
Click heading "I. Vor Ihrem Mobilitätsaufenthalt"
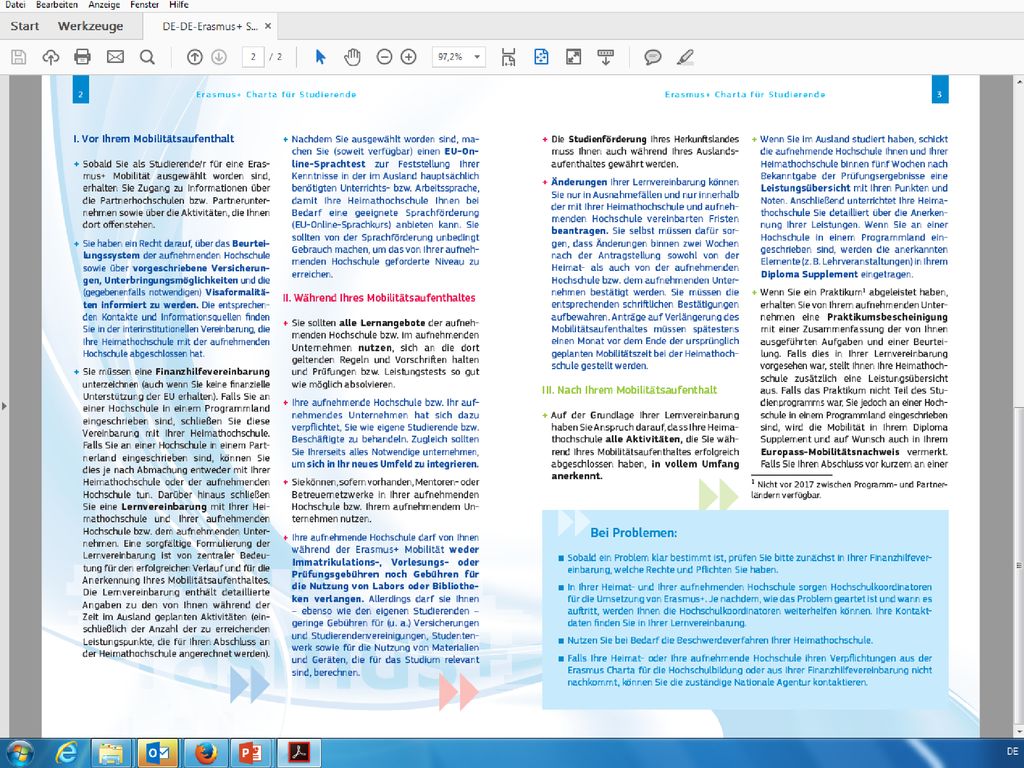pos(153,139)
